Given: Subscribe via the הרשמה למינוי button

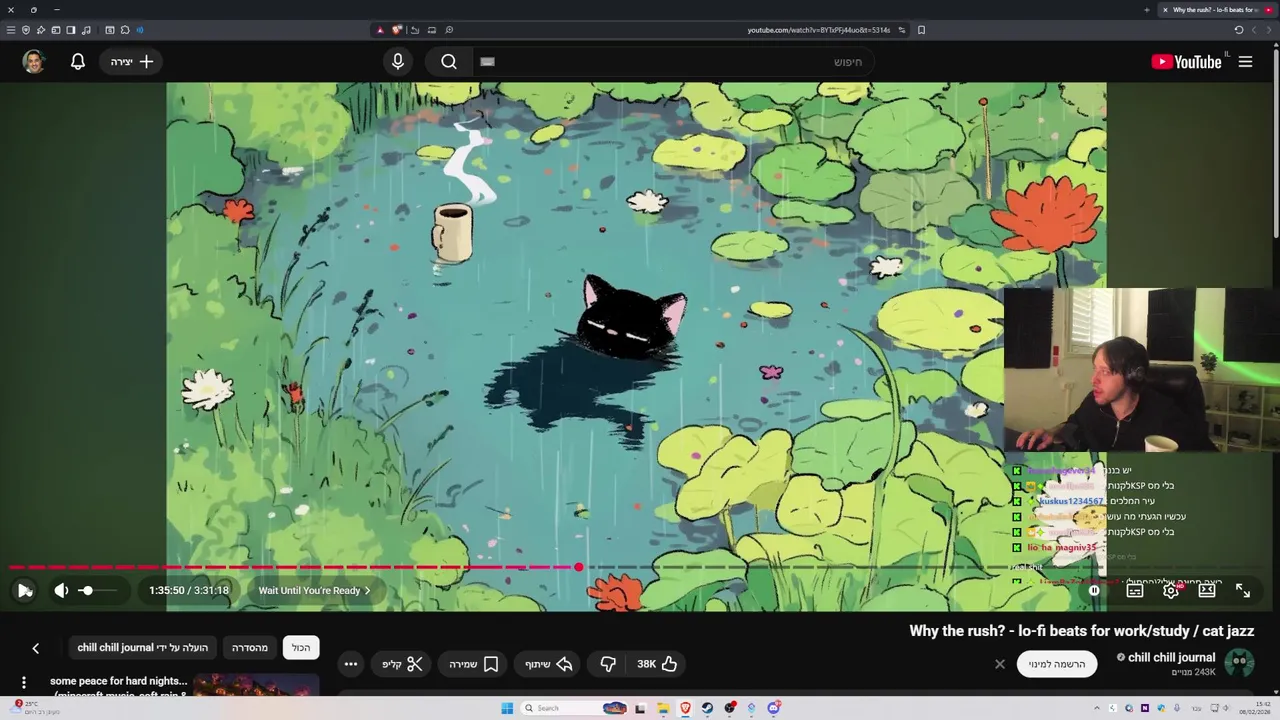Looking at the screenshot, I should (1057, 664).
